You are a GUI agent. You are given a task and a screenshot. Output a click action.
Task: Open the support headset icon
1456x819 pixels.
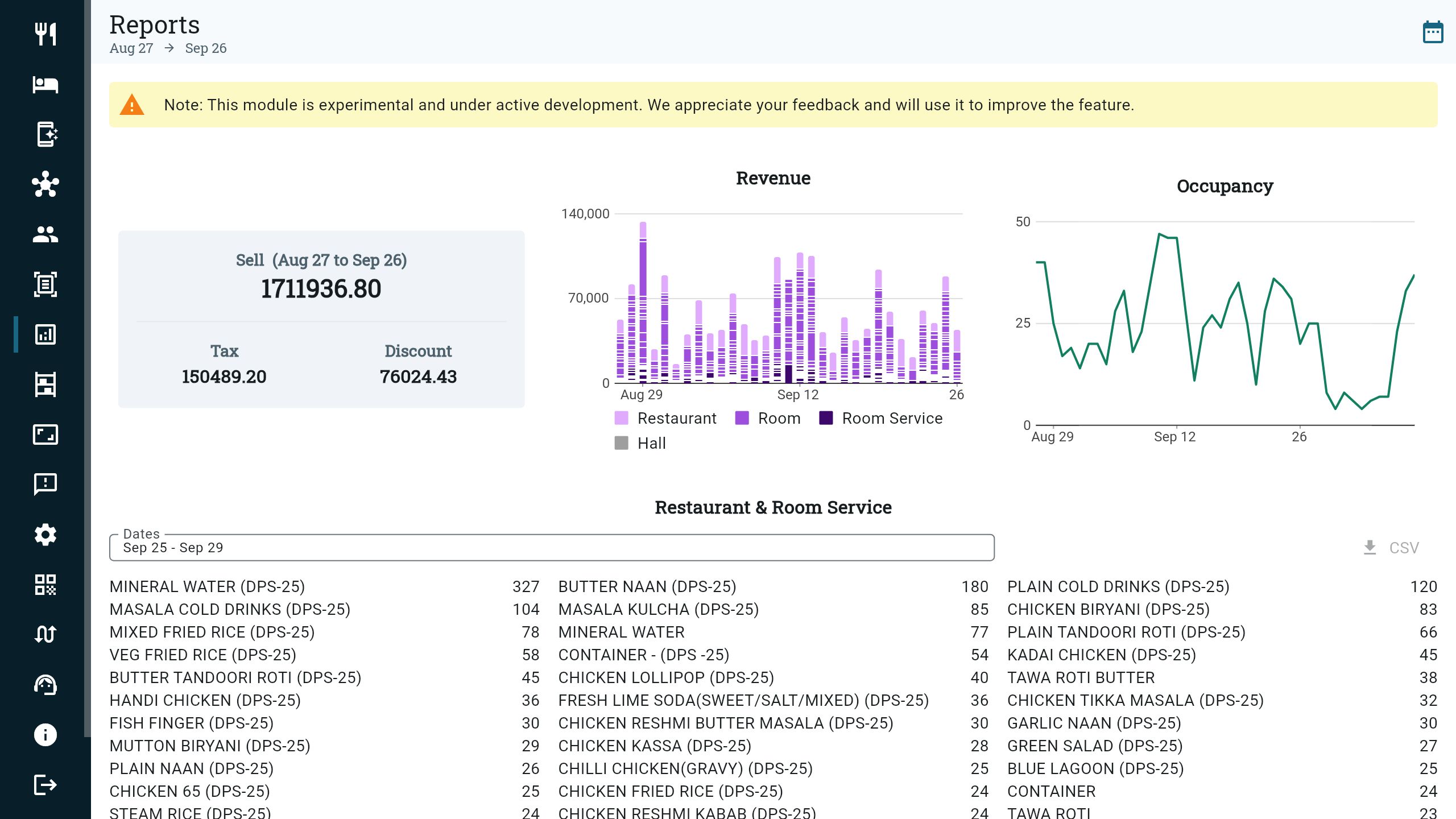(x=45, y=685)
